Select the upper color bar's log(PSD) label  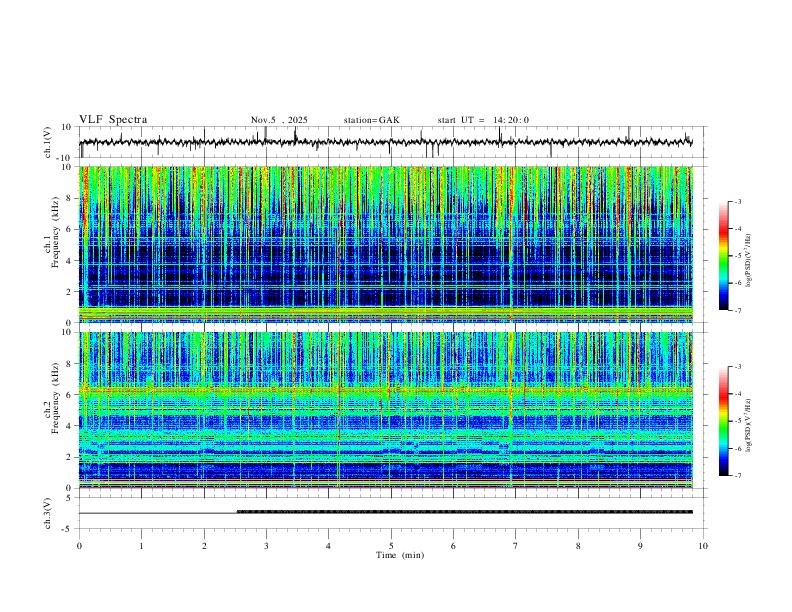[x=749, y=261]
